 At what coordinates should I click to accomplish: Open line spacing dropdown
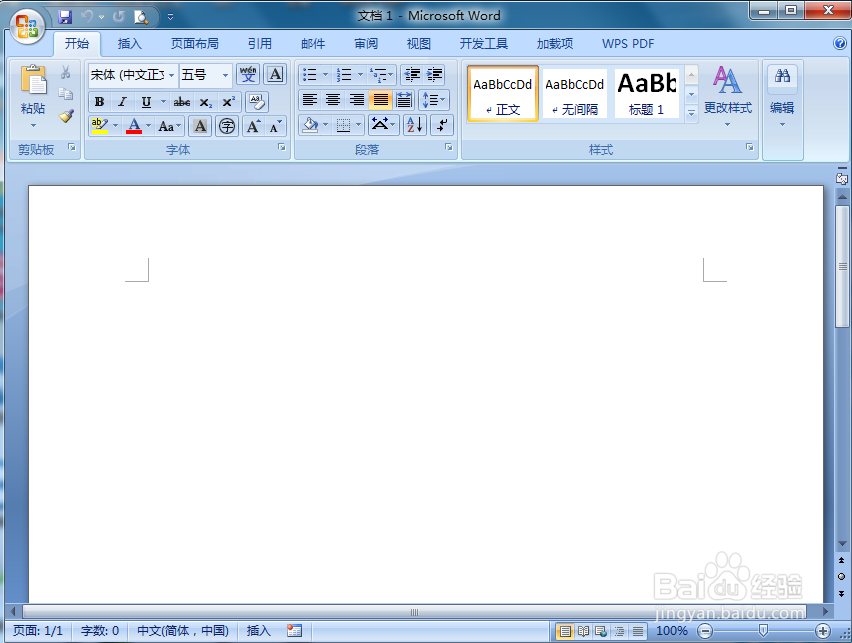point(434,99)
